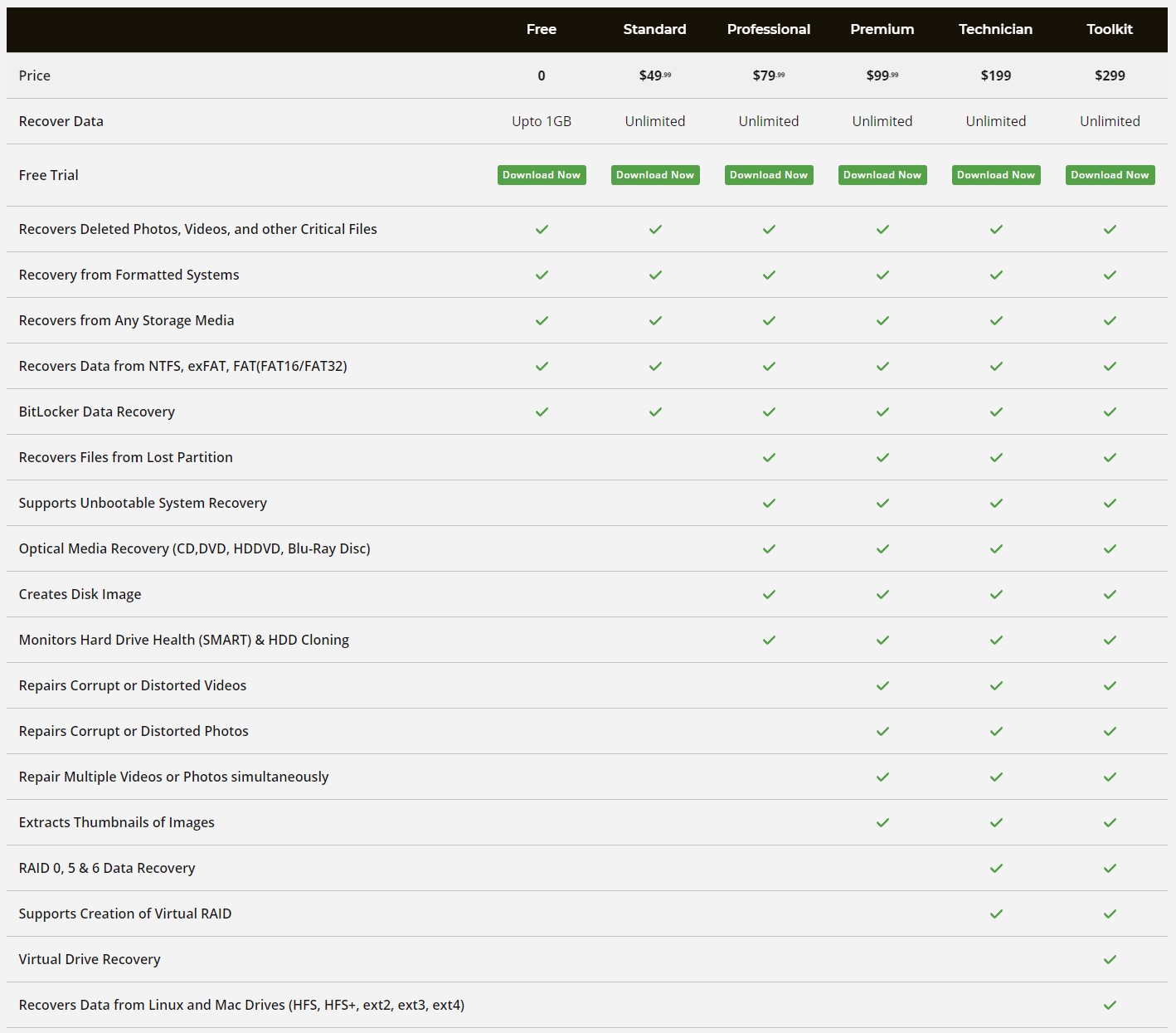Click 'Supports Creation of Virtual RAID' label
The height and width of the screenshot is (1033, 1176).
(x=125, y=914)
